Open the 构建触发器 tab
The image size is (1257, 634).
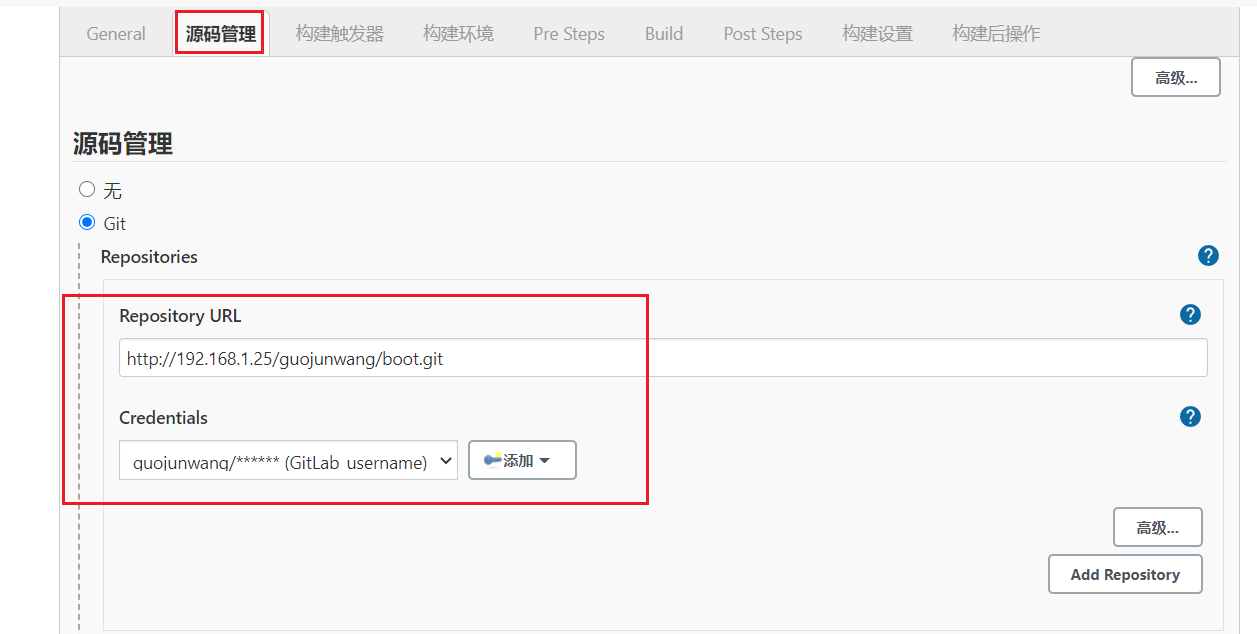[339, 33]
